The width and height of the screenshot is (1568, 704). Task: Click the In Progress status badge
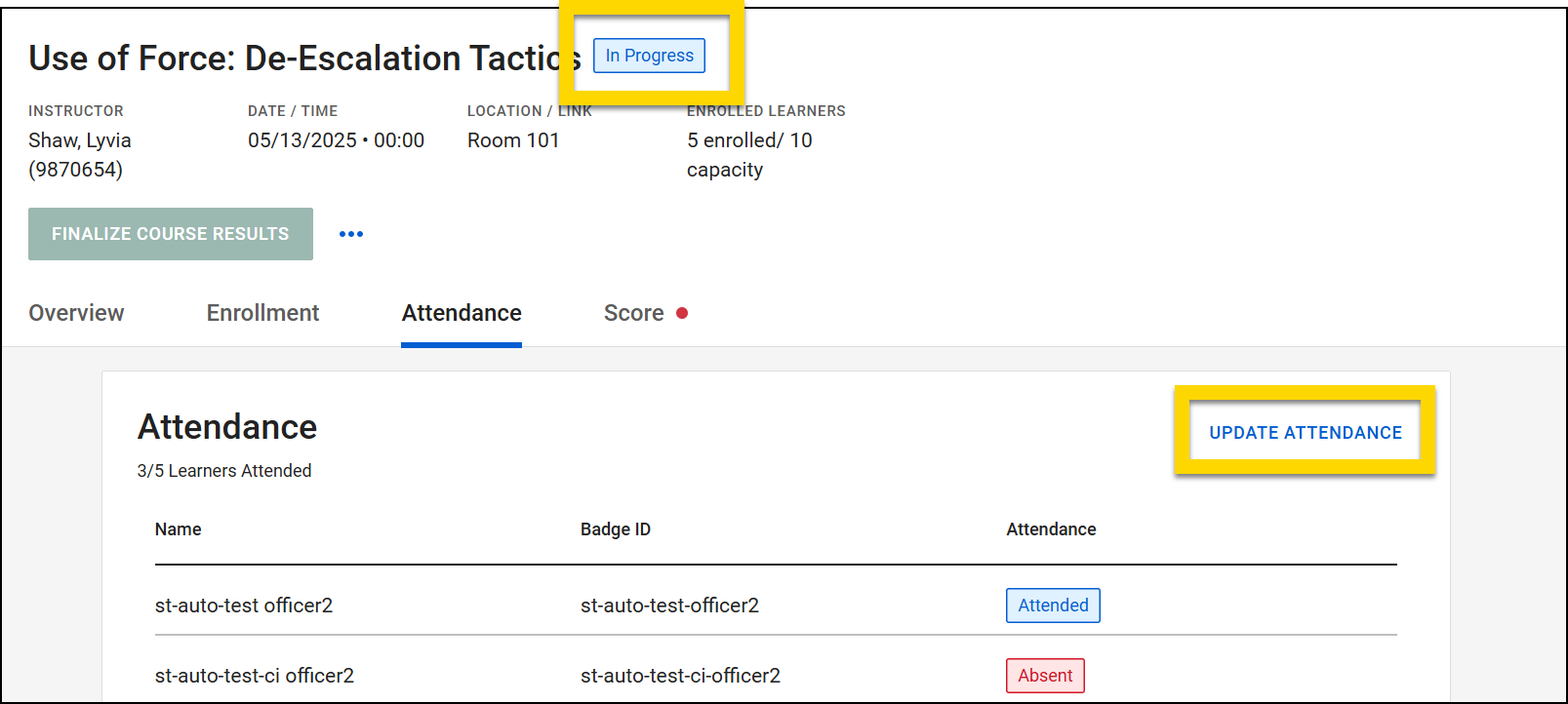[649, 56]
